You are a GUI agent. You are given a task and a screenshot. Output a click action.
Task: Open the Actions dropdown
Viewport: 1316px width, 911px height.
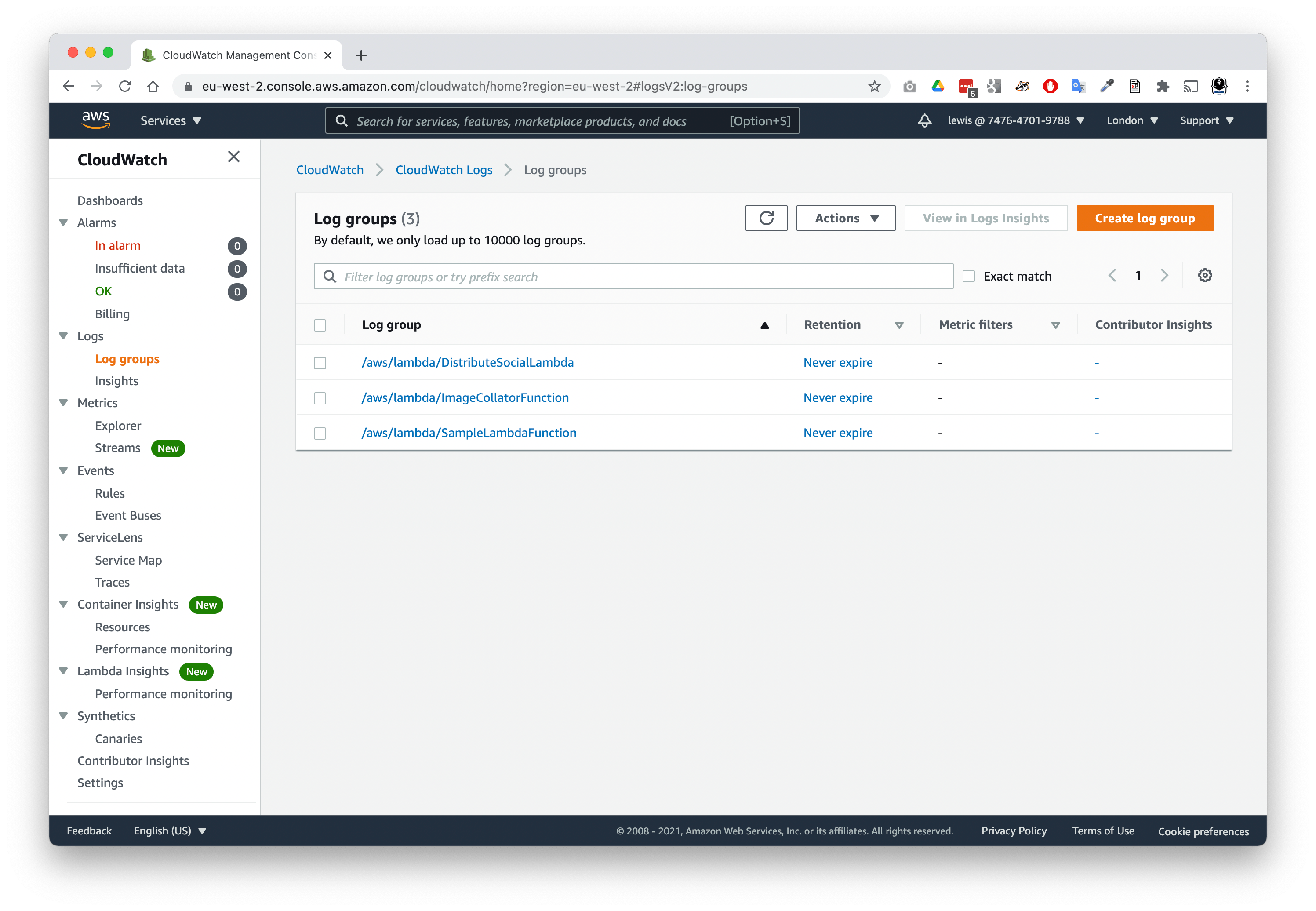coord(845,218)
